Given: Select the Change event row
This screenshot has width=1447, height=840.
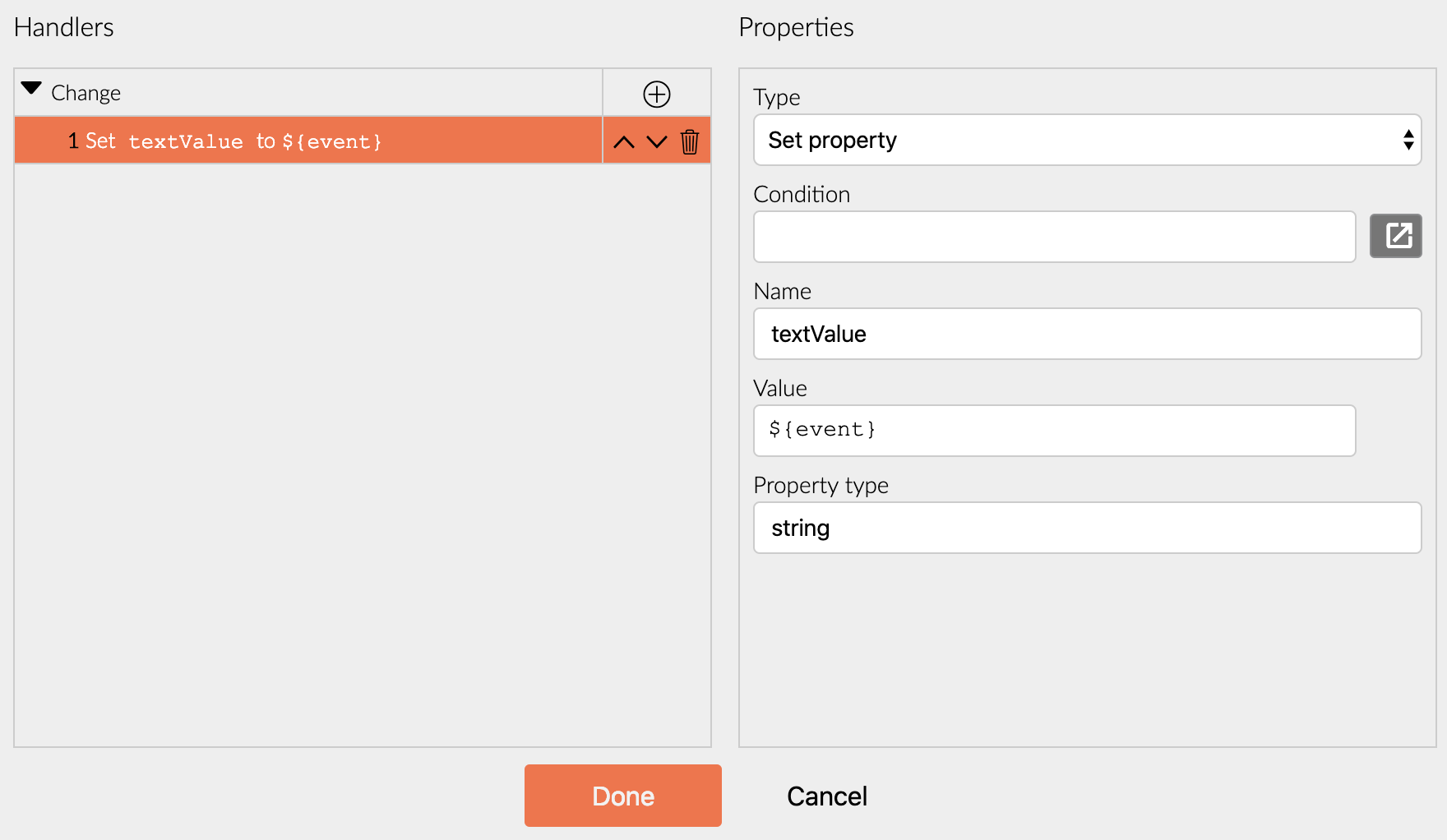Looking at the screenshot, I should (x=308, y=92).
